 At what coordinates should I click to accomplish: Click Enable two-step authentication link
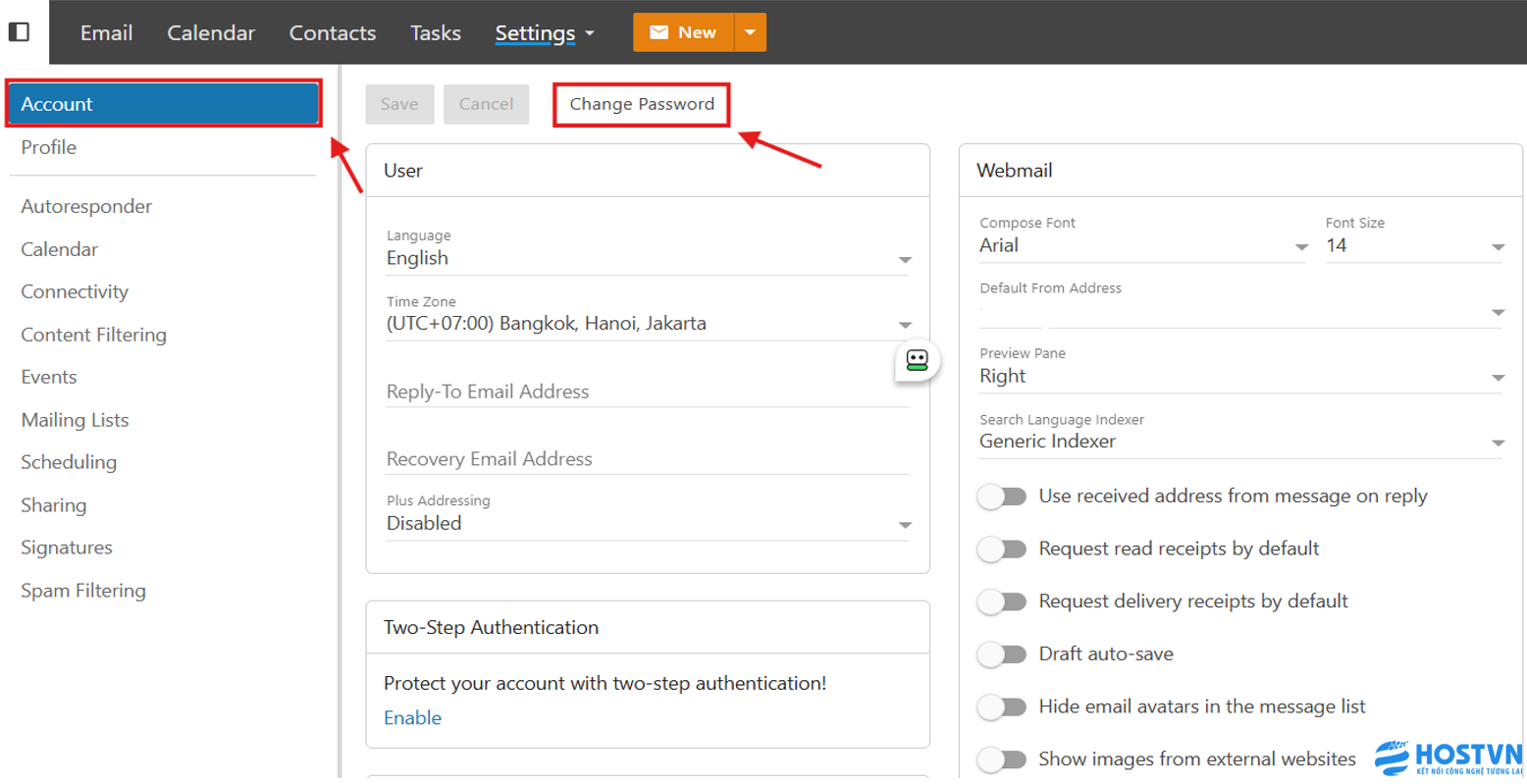click(412, 717)
